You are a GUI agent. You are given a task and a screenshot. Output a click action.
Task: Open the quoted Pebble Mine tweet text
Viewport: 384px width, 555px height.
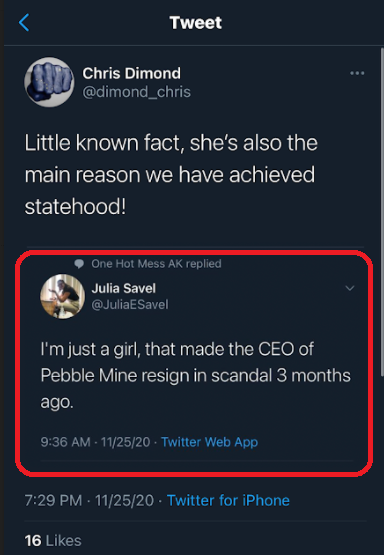[x=195, y=376]
